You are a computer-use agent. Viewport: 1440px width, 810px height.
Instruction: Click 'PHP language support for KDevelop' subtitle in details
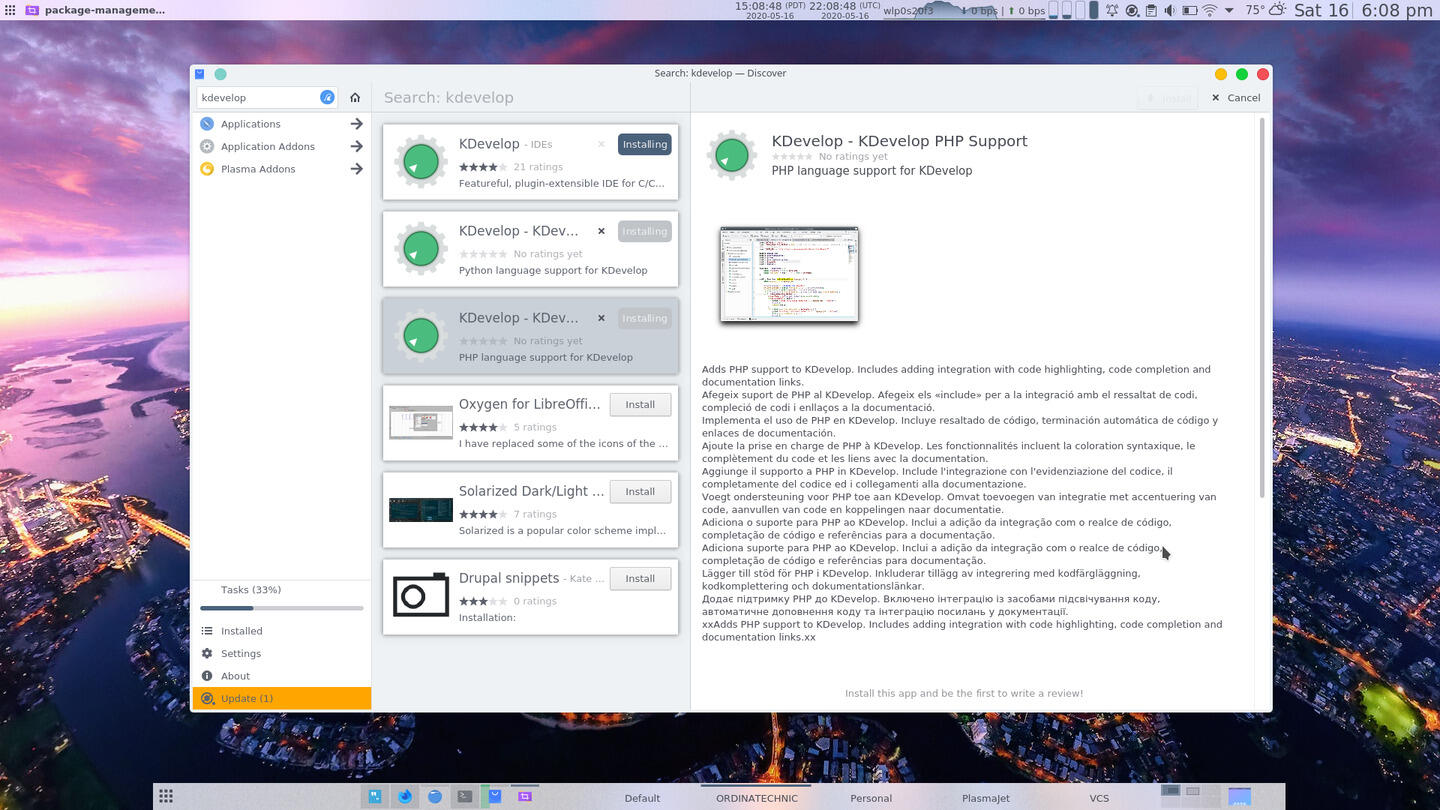(x=871, y=171)
